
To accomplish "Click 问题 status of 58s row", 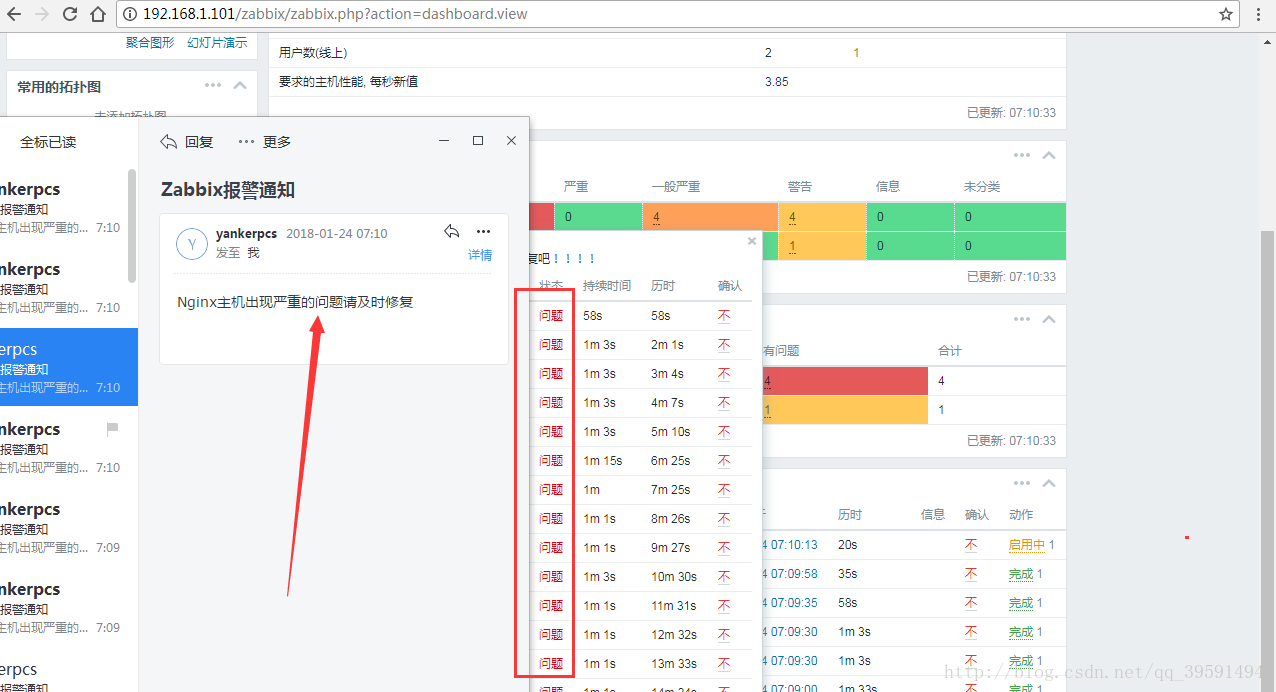I will point(551,315).
